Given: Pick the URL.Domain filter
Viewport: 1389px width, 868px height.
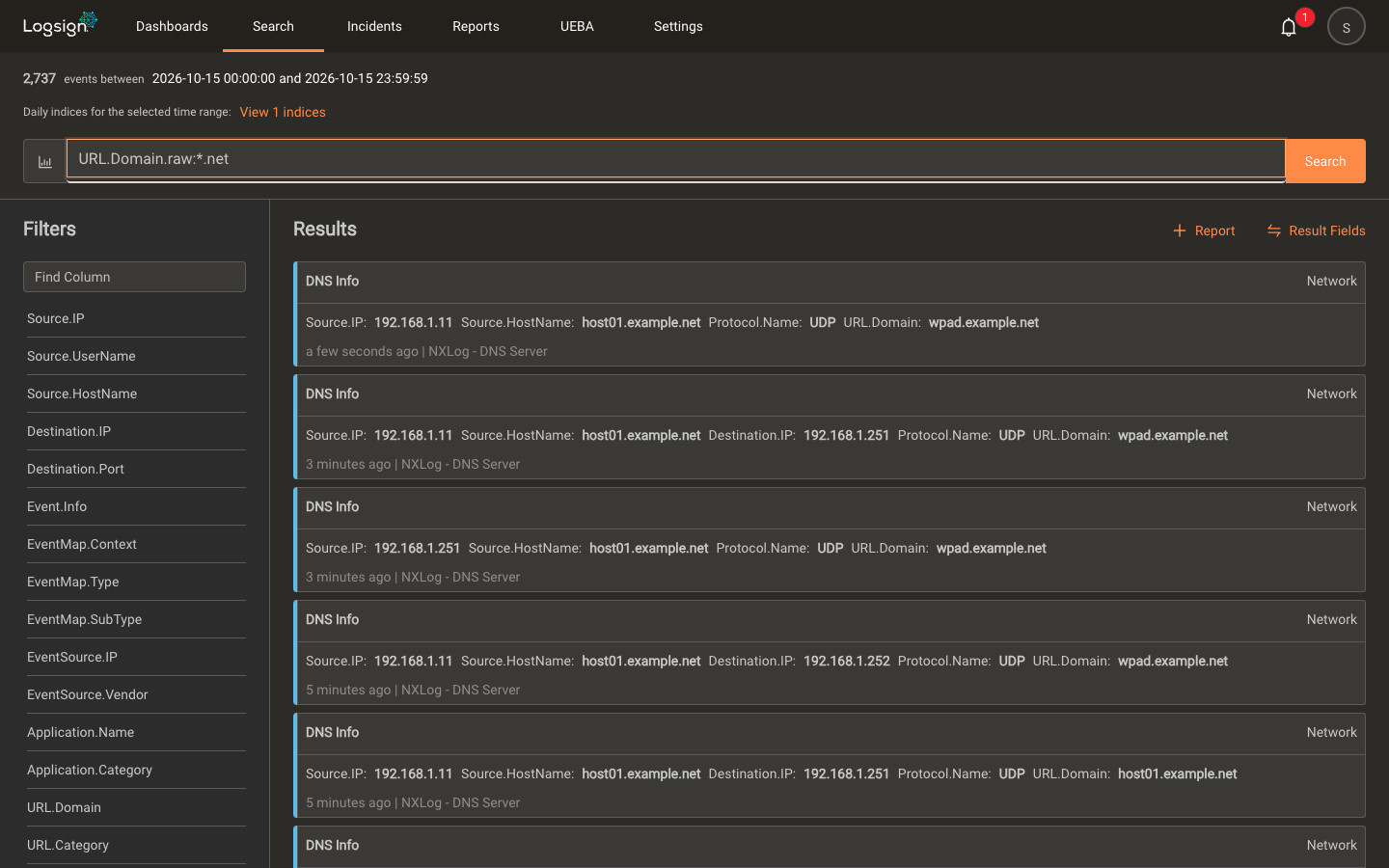Looking at the screenshot, I should 134,807.
